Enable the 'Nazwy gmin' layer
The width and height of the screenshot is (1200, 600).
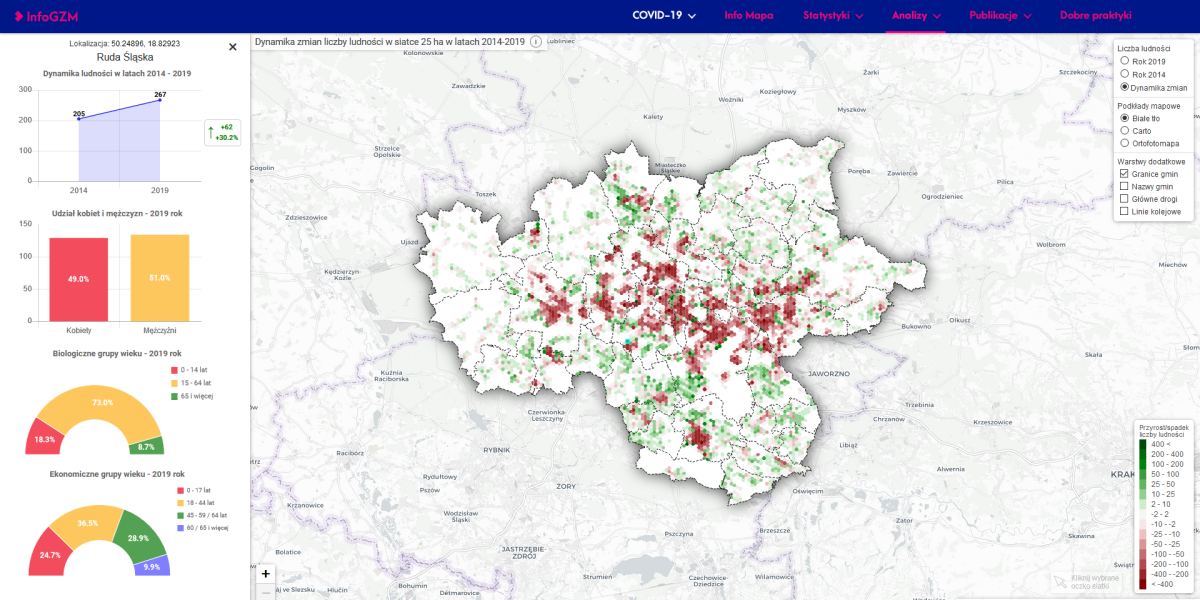(x=1125, y=186)
